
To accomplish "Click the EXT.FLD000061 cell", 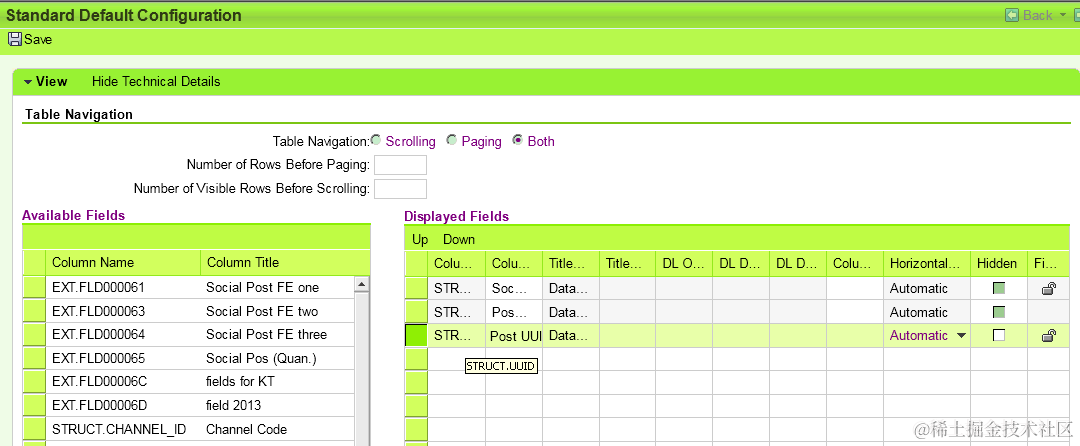I will [123, 288].
